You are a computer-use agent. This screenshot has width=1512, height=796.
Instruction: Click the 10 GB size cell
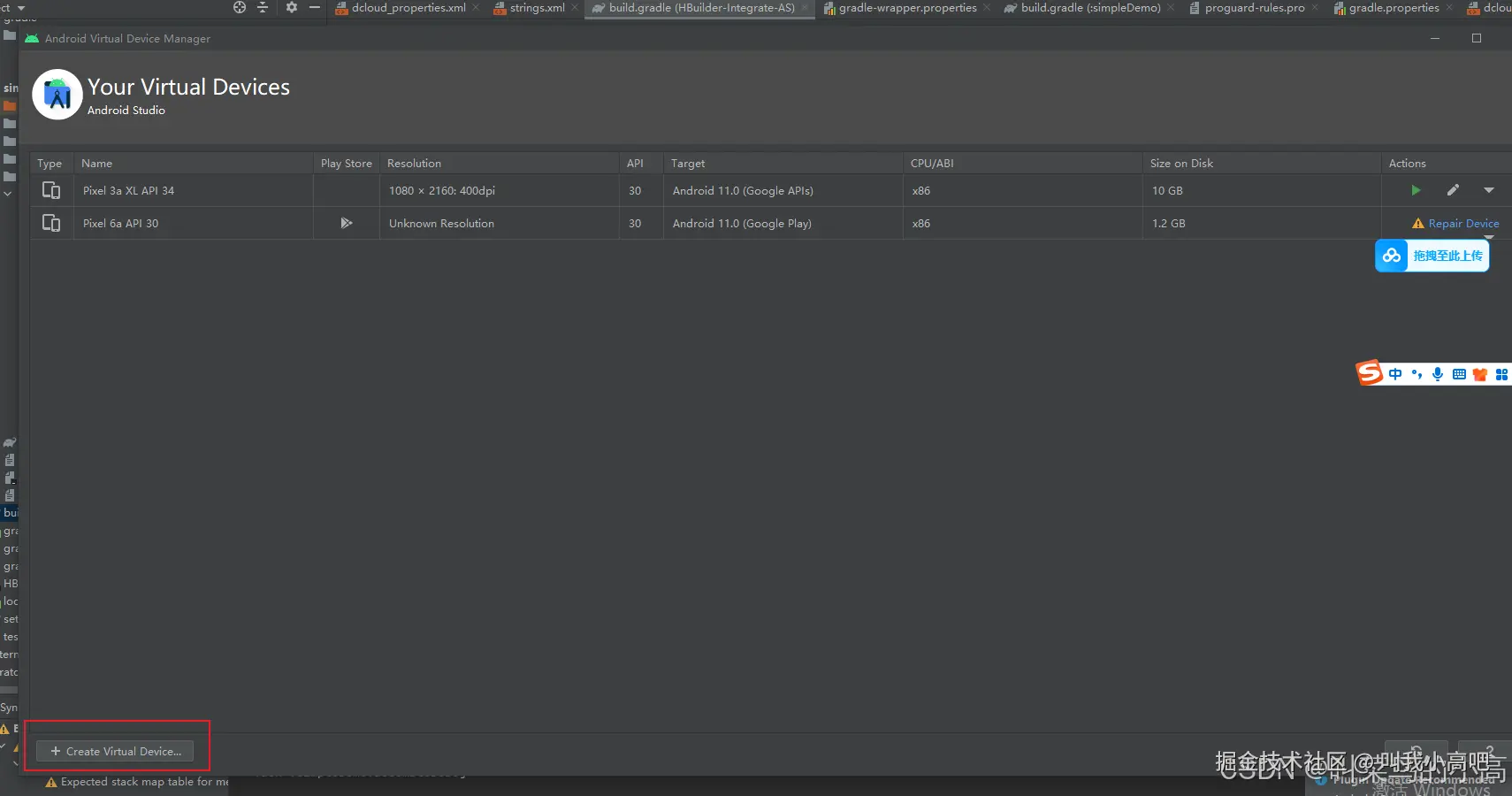(1262, 190)
